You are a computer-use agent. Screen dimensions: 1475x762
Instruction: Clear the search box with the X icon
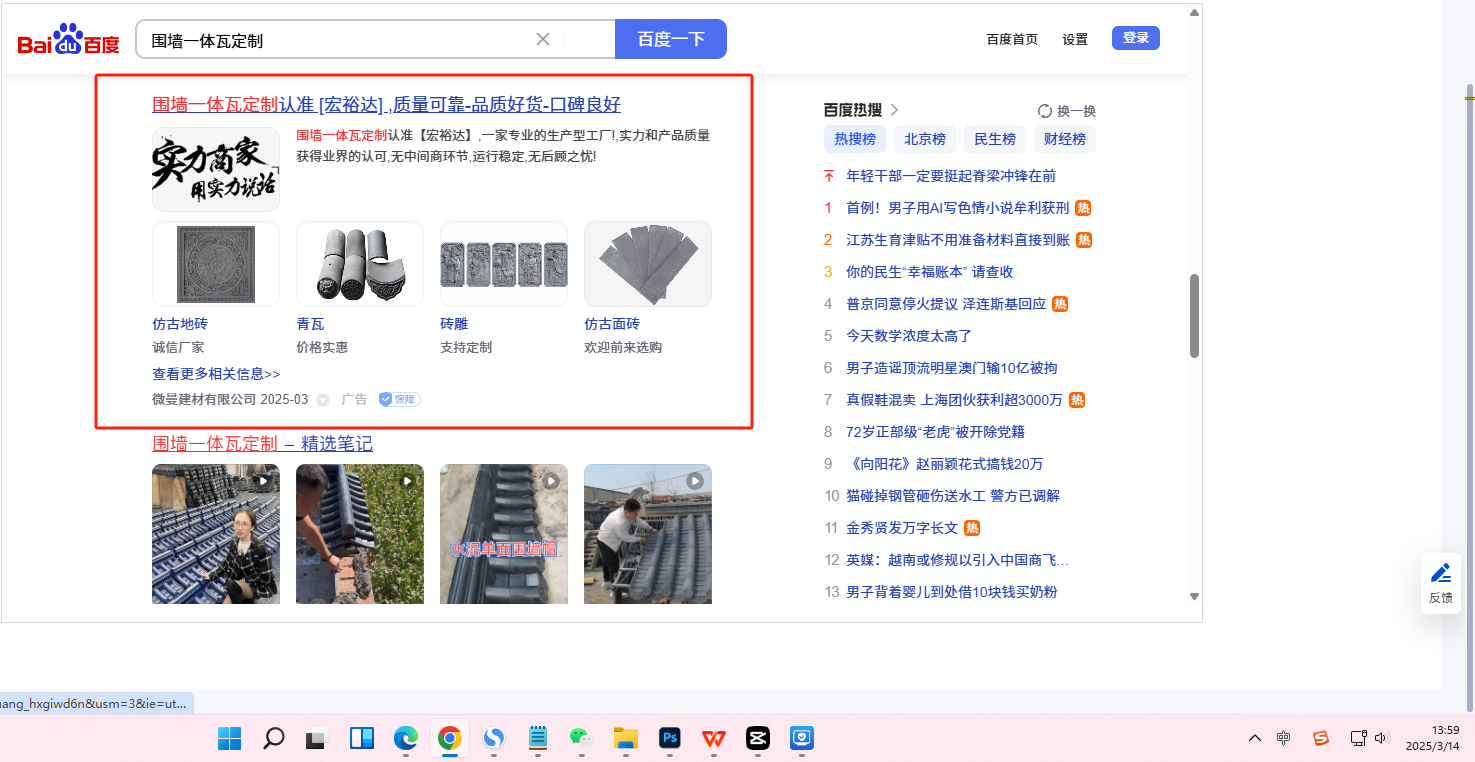click(x=543, y=40)
